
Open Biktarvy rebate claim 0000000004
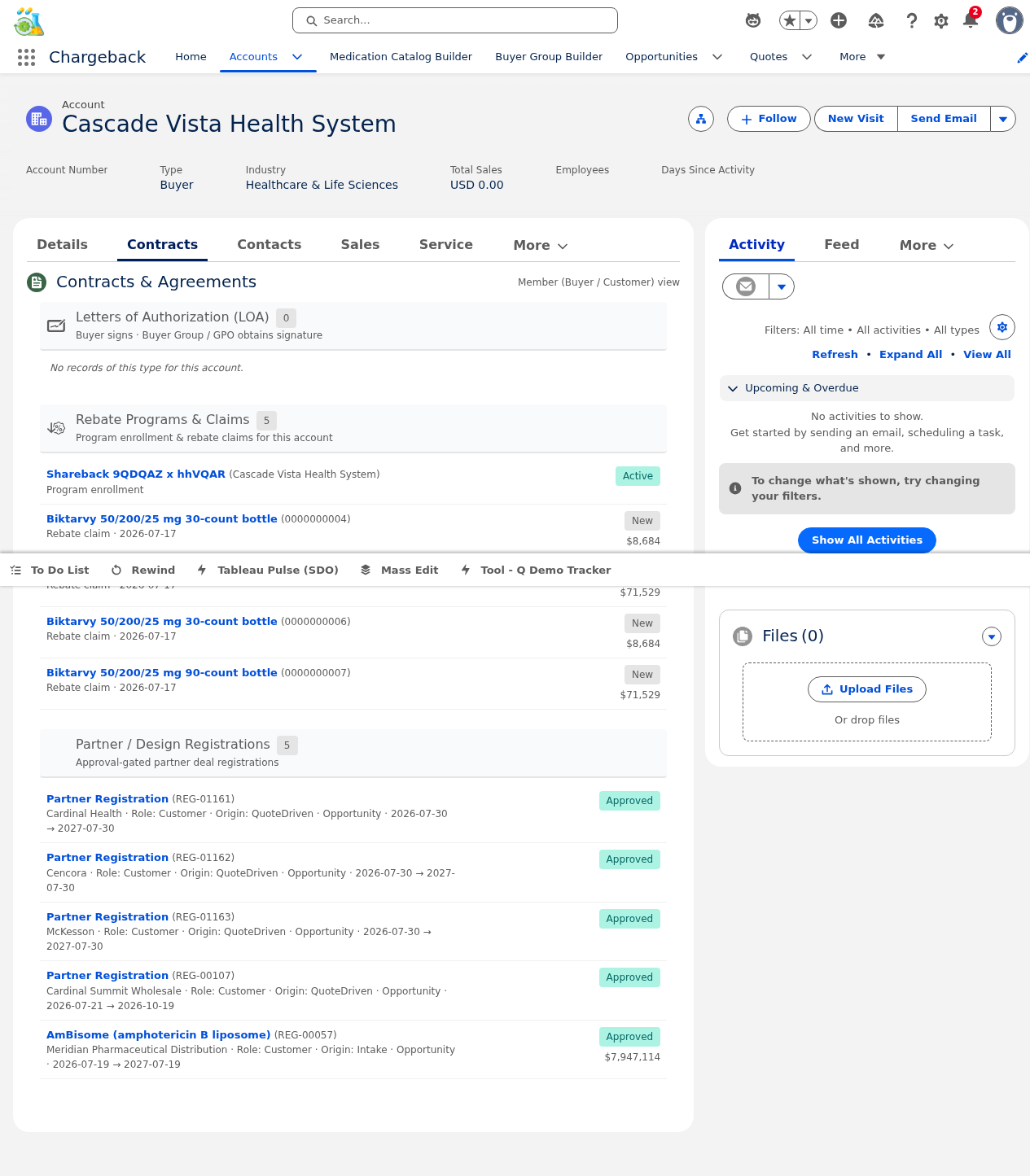[162, 519]
